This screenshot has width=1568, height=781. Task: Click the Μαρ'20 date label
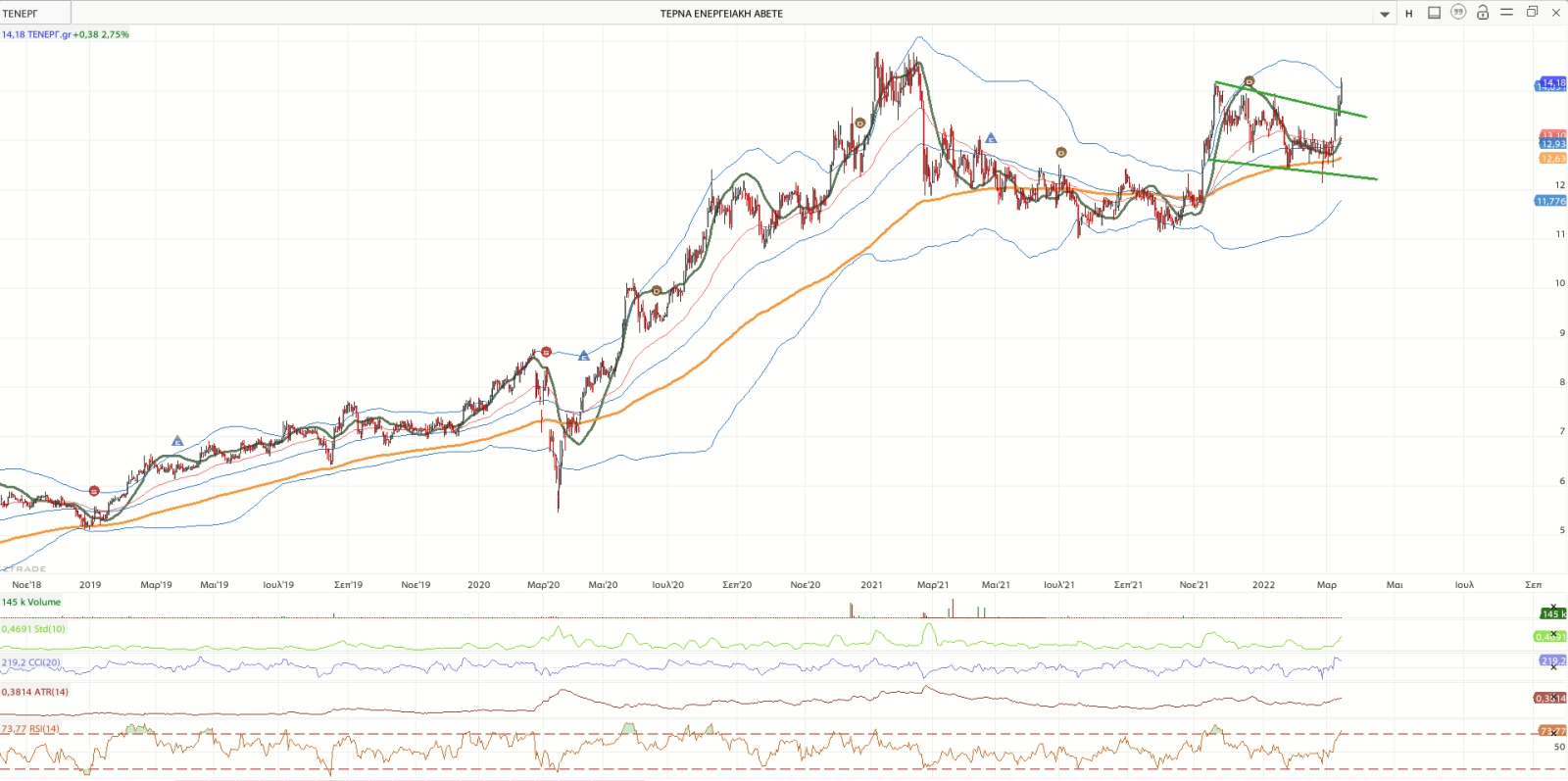point(543,585)
